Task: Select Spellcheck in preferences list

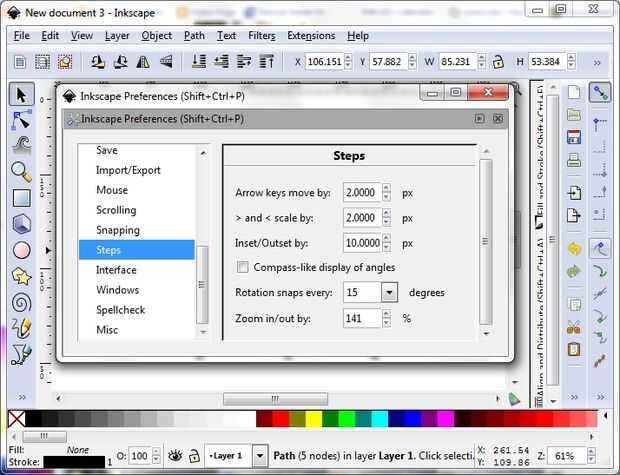Action: [x=136, y=310]
